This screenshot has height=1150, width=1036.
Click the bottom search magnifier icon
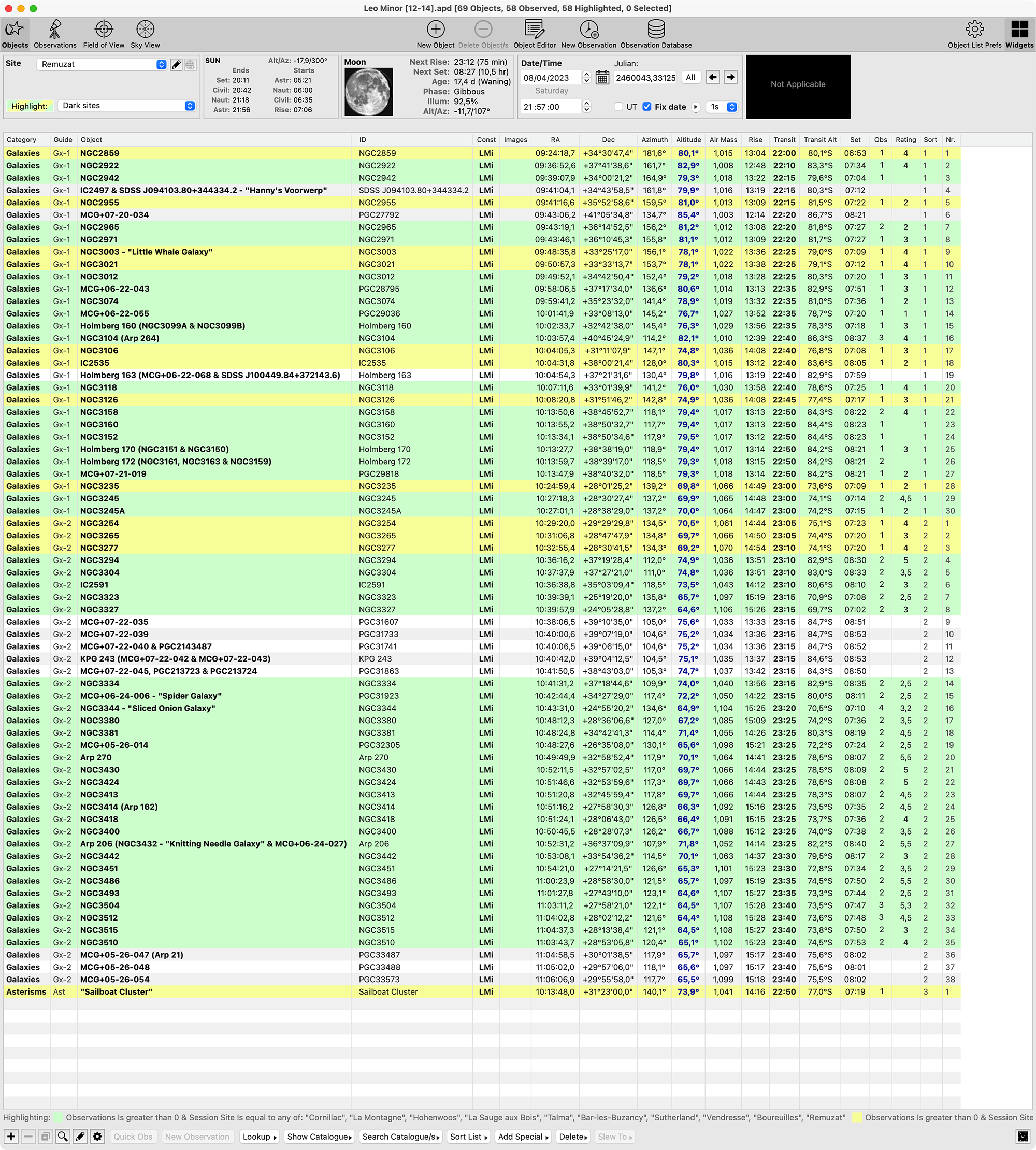pos(63,1137)
